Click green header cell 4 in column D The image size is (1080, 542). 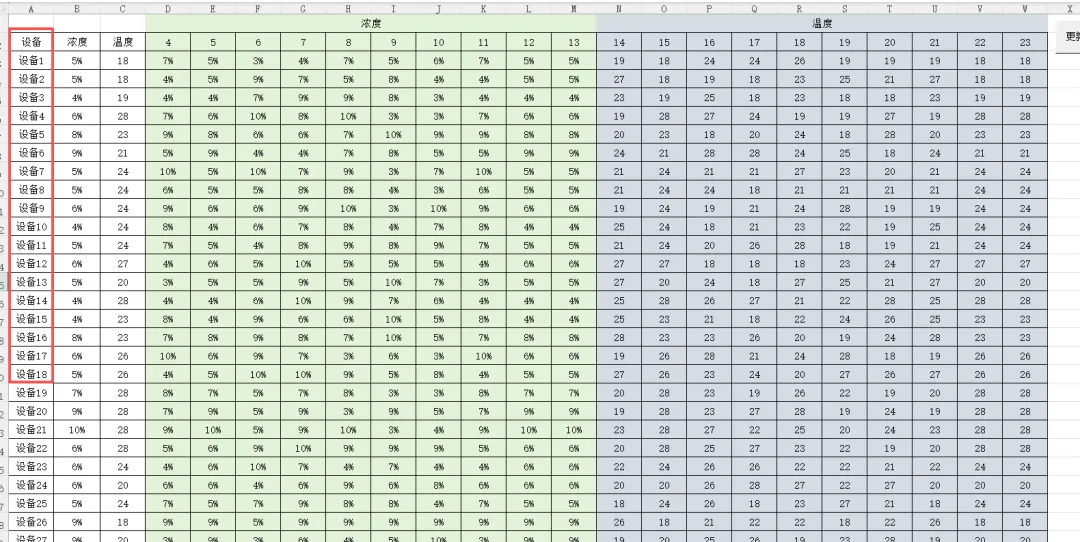(x=168, y=42)
